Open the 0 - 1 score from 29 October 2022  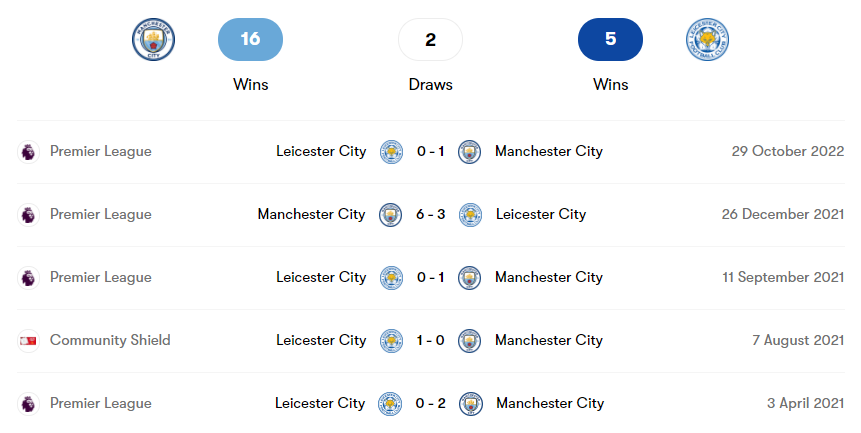(430, 152)
